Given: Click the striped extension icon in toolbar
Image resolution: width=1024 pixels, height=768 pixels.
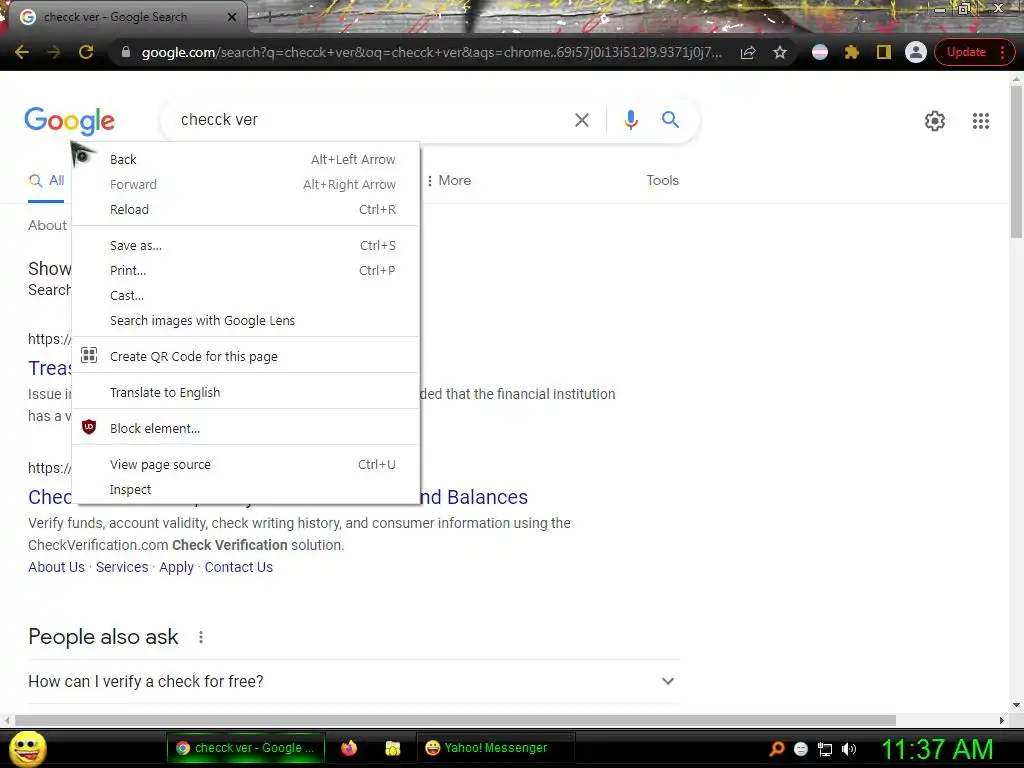Looking at the screenshot, I should coord(820,52).
